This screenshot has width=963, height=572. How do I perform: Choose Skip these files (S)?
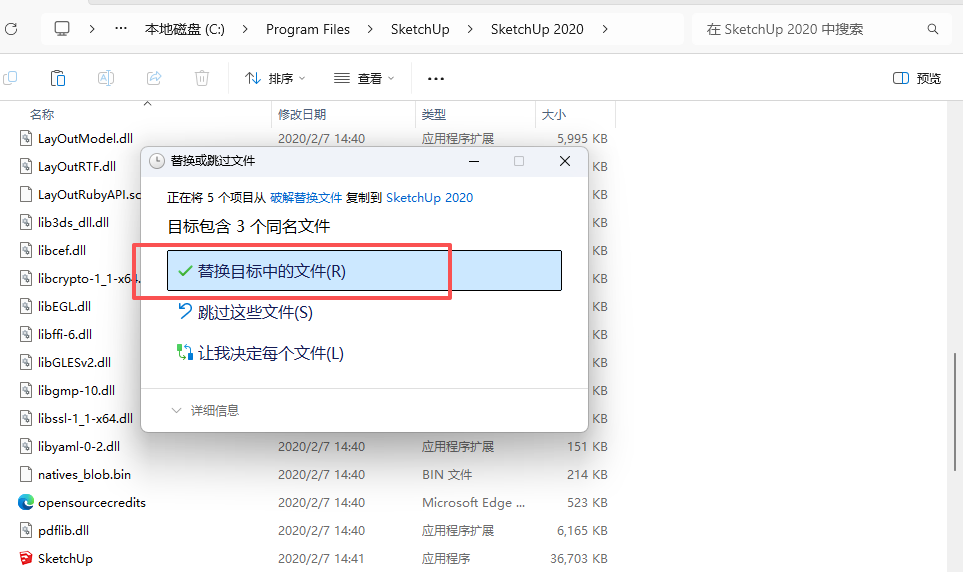pyautogui.click(x=245, y=312)
